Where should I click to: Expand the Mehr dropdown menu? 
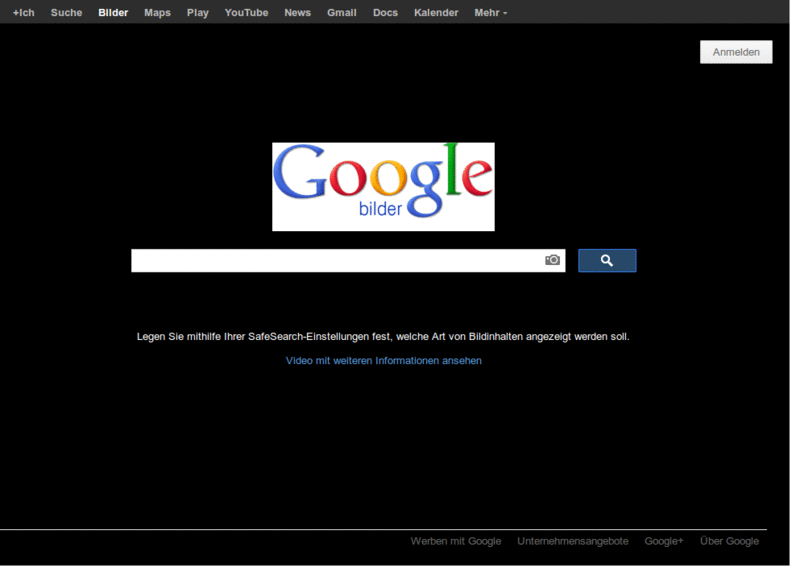point(491,13)
